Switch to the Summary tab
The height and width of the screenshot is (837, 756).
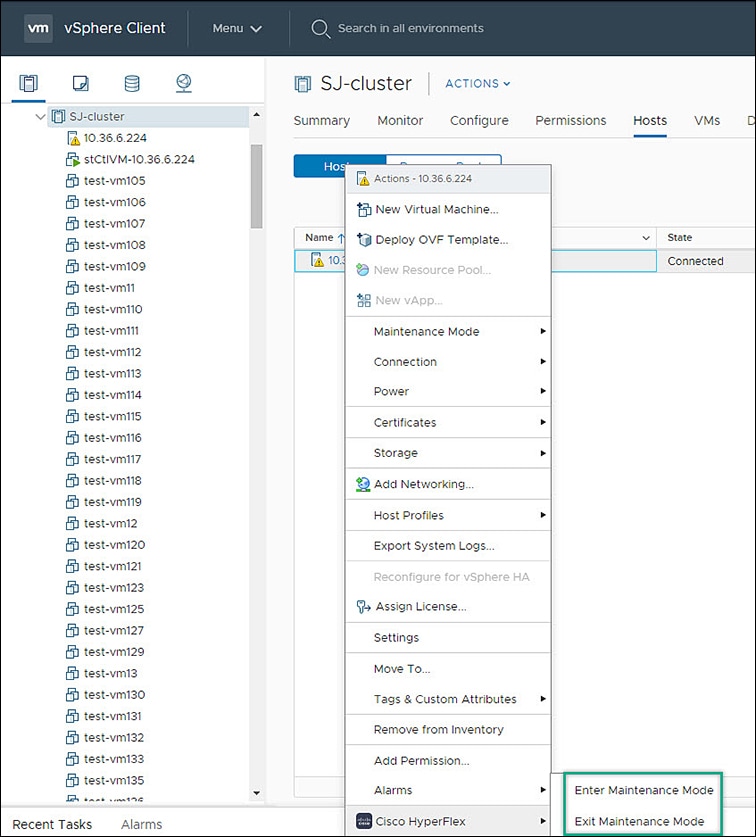(321, 121)
